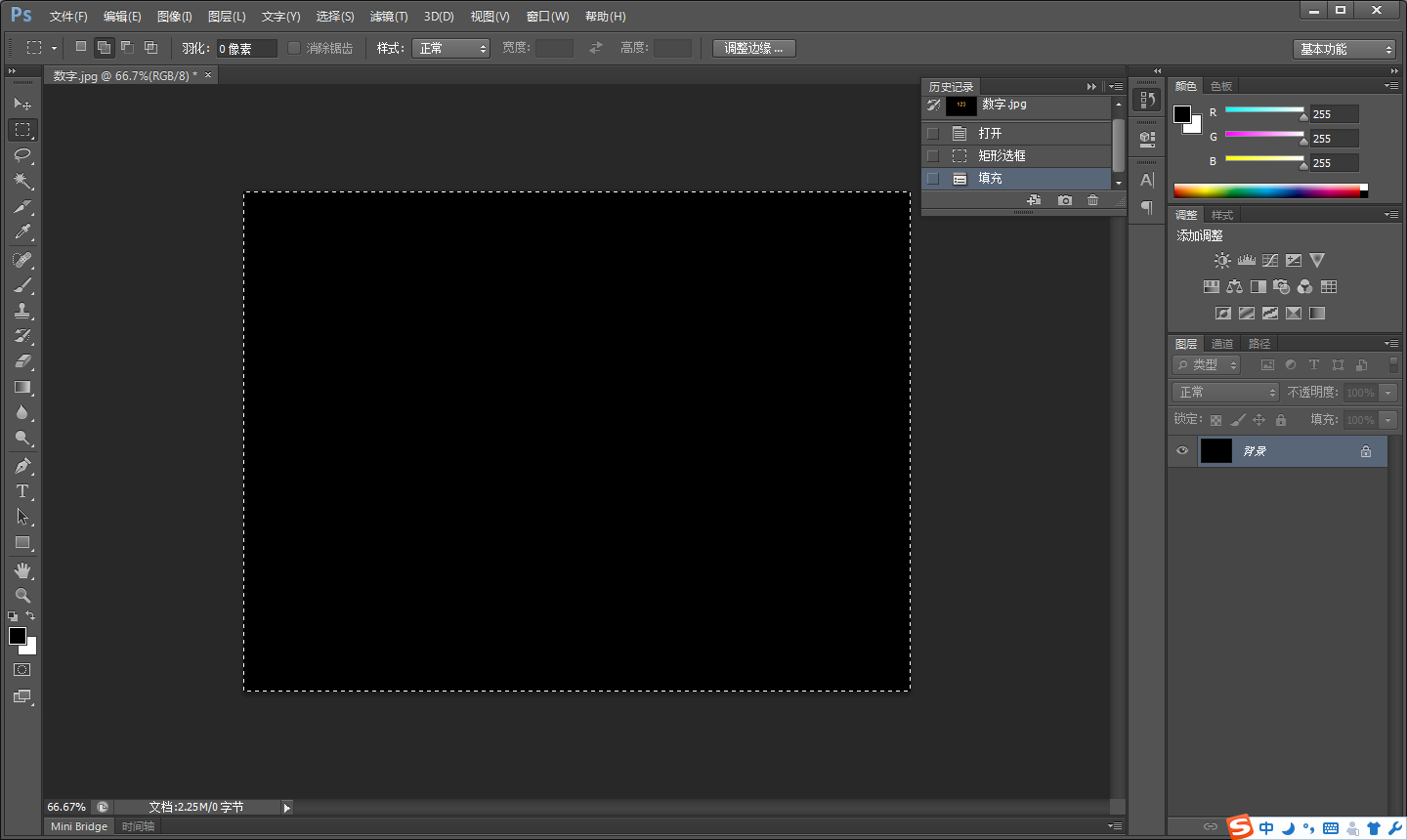Select the Eyedropper tool

point(22,232)
